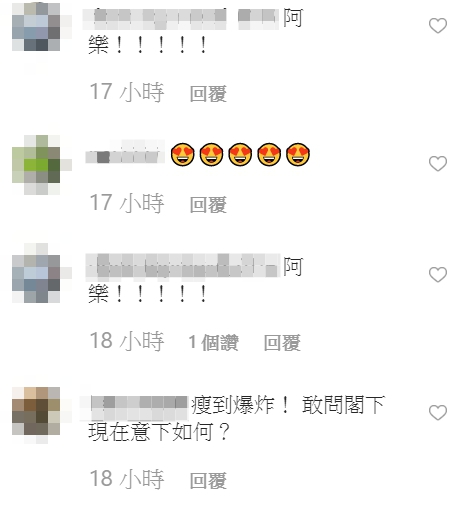Like the 瘦到爆炸 comment with the heart
Viewport: 468px width, 506px height.
point(438,413)
